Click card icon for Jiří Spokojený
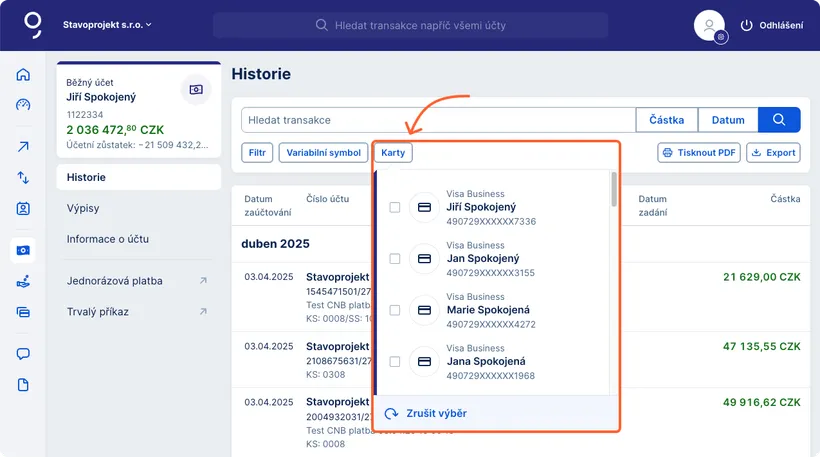This screenshot has height=457, width=820. click(x=424, y=208)
